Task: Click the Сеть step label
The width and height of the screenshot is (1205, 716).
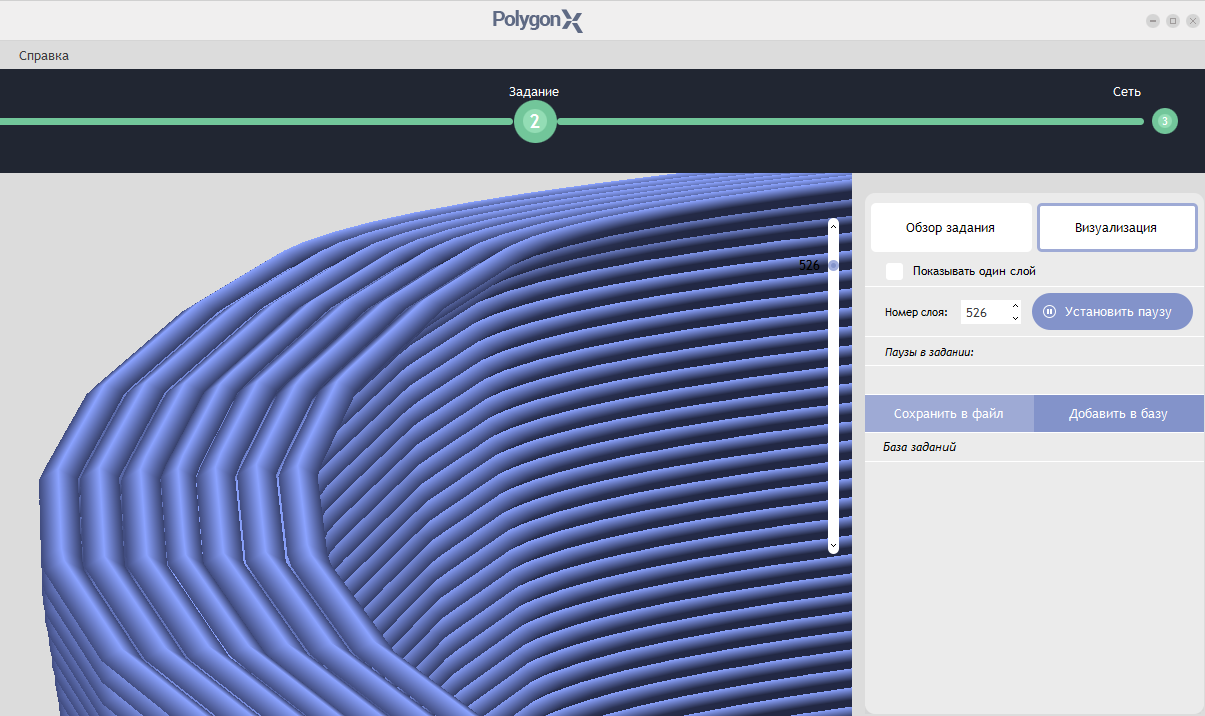Action: click(x=1127, y=91)
